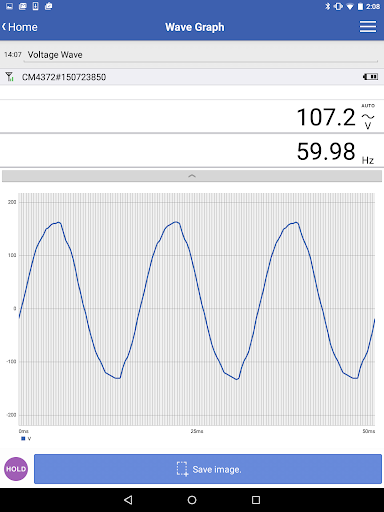Viewport: 384px width, 512px height.
Task: Tap the 2:08 status bar clock
Action: tap(373, 6)
